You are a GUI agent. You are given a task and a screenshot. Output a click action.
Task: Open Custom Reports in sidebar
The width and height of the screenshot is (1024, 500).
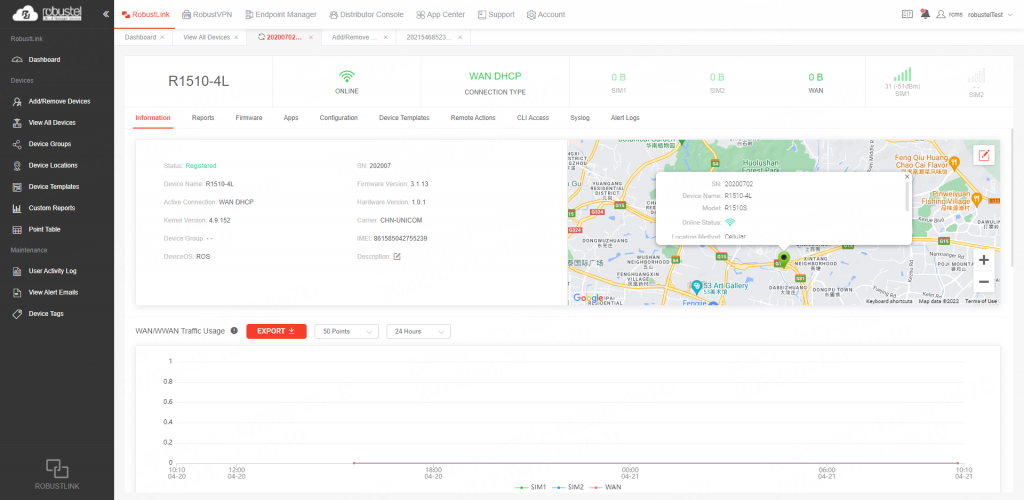[52, 208]
